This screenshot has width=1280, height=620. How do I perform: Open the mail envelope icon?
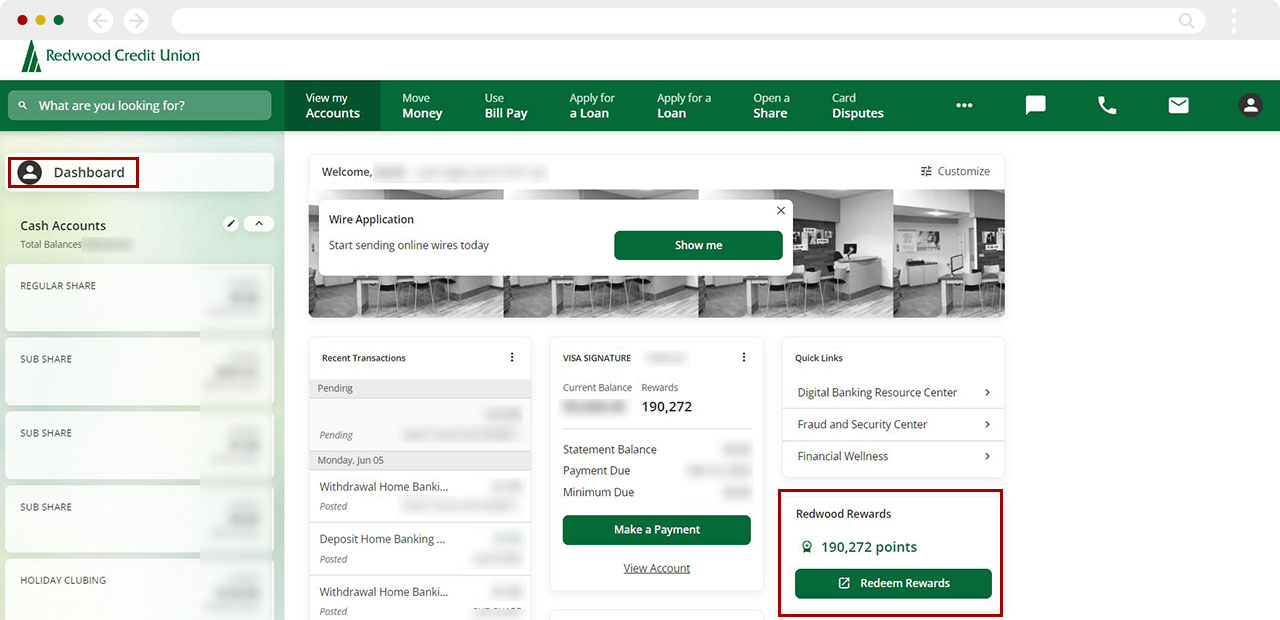[x=1179, y=105]
